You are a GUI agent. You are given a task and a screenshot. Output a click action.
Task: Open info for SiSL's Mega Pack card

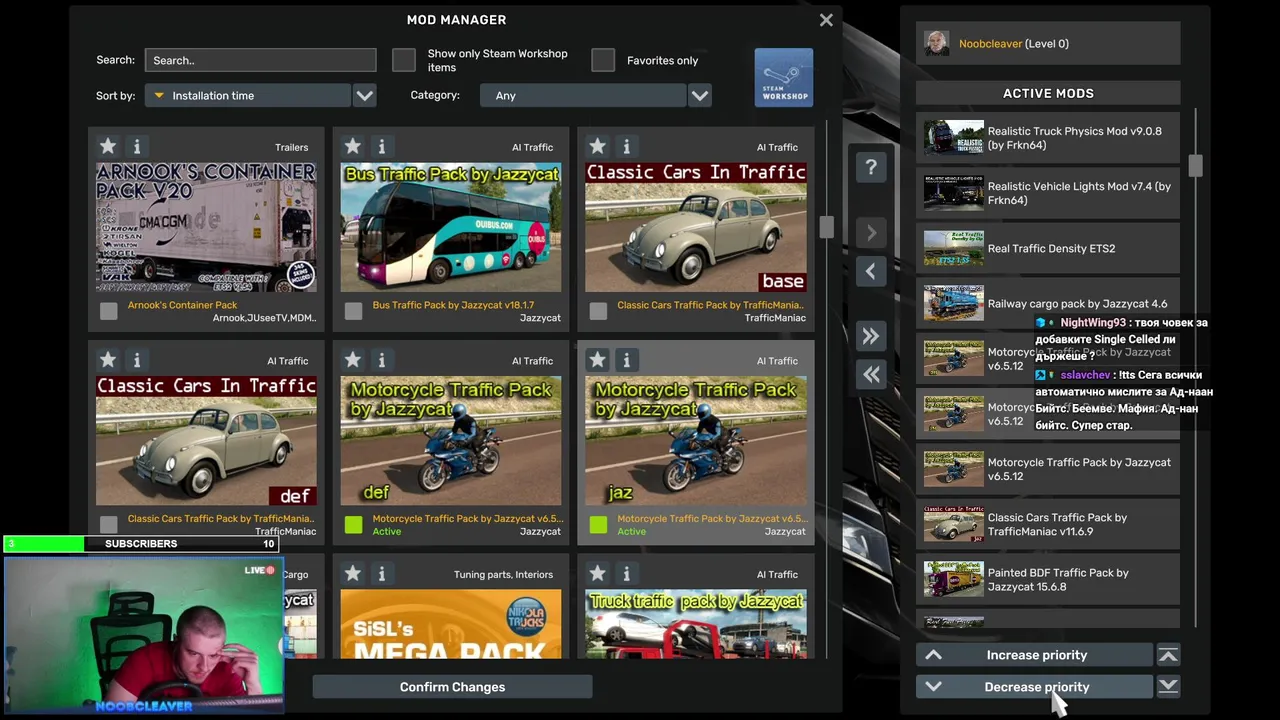tap(381, 574)
